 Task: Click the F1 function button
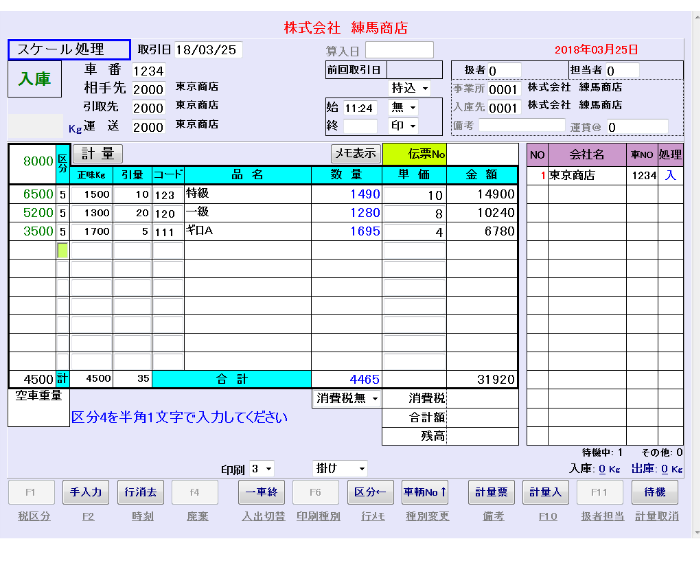point(31,492)
